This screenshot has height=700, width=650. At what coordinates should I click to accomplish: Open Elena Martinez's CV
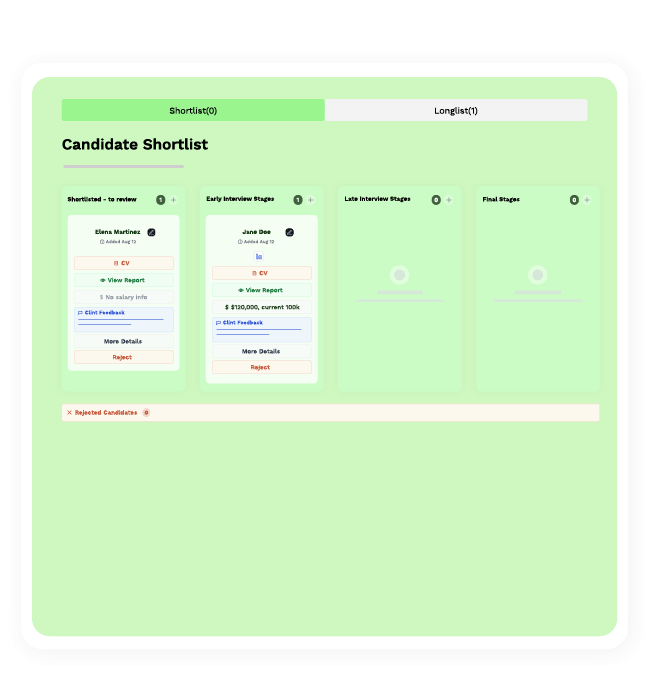123,263
